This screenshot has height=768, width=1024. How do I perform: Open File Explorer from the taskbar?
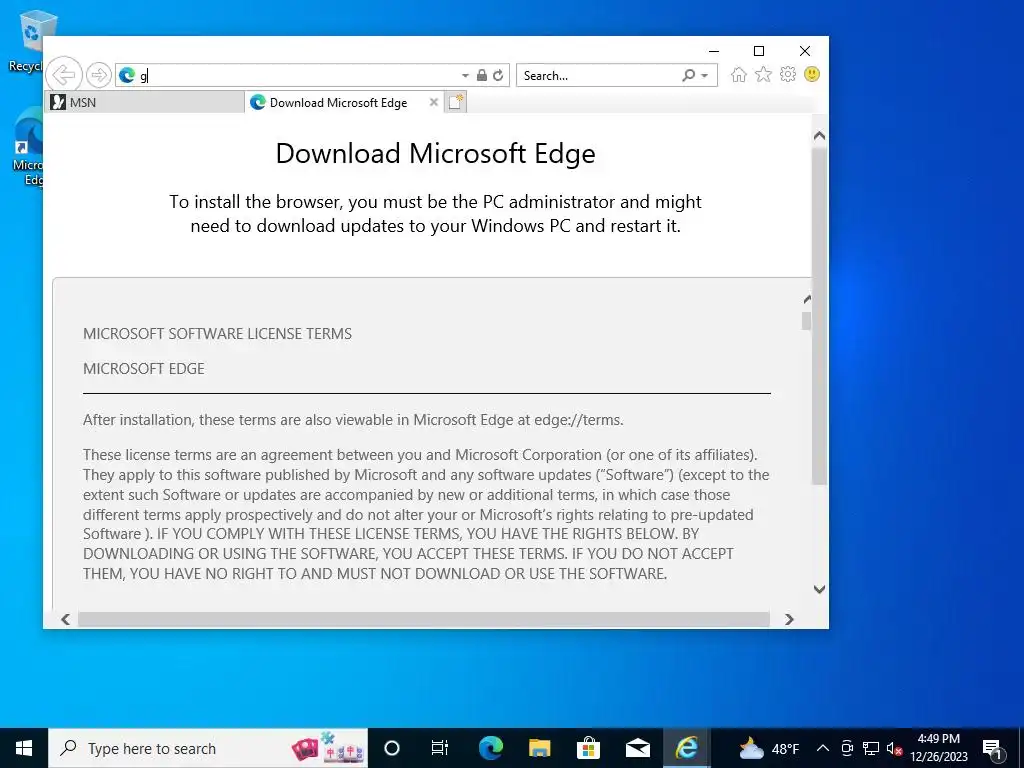coord(539,748)
